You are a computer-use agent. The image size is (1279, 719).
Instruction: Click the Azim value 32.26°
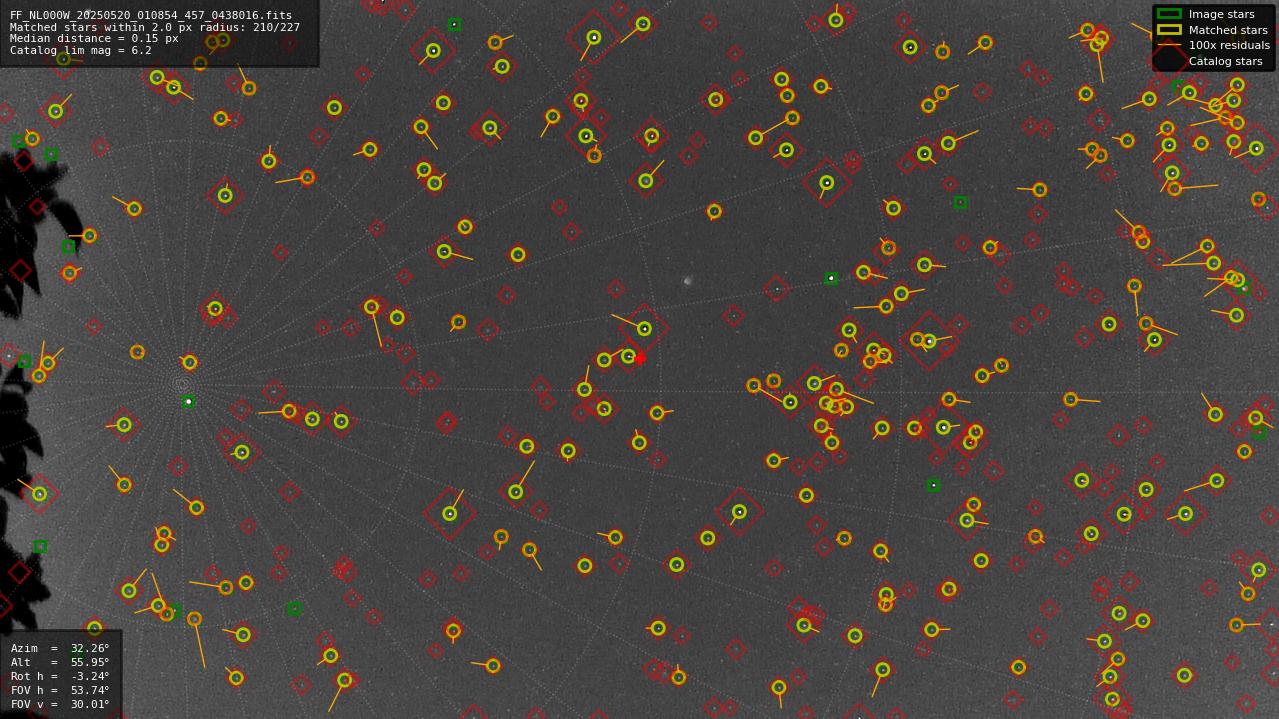click(x=89, y=648)
